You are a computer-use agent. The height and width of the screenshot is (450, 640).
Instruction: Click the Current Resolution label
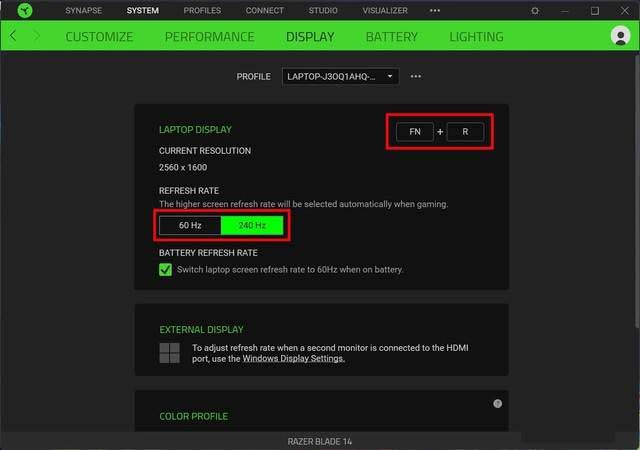(x=205, y=151)
